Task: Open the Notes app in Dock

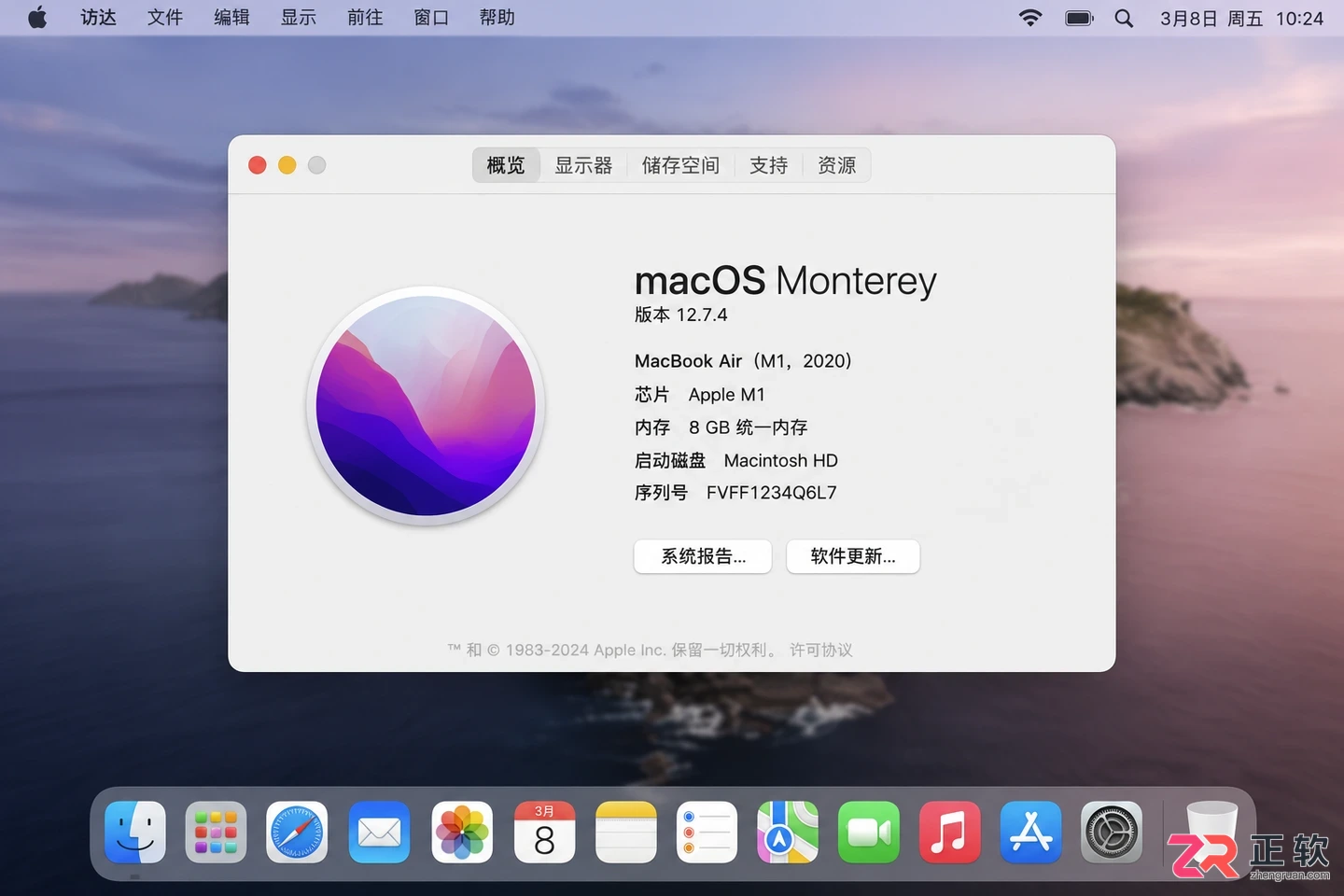Action: coord(626,832)
